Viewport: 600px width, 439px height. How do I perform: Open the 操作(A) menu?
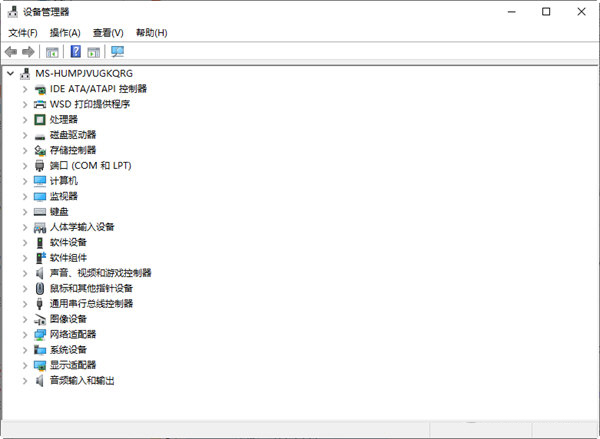coord(65,33)
